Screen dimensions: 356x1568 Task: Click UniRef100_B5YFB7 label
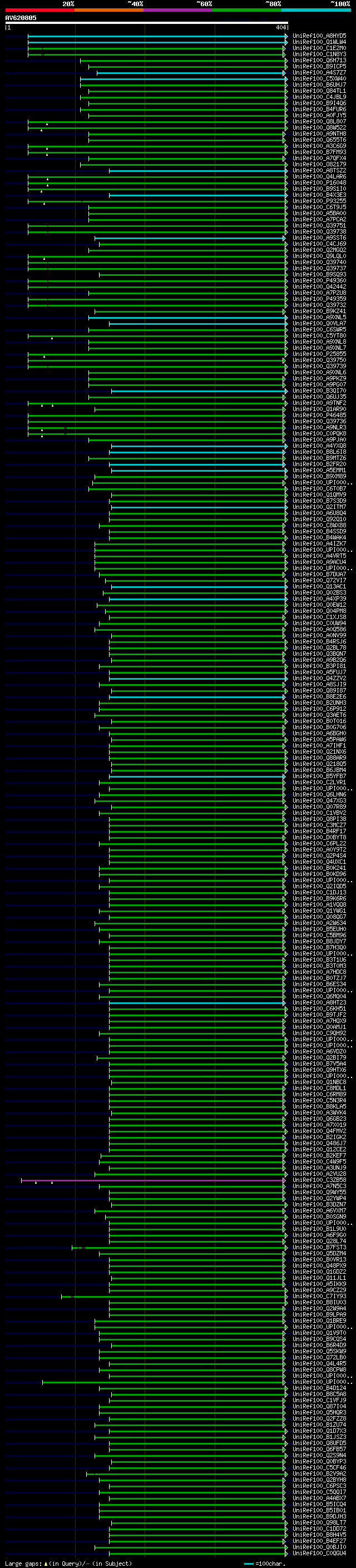pos(319,776)
